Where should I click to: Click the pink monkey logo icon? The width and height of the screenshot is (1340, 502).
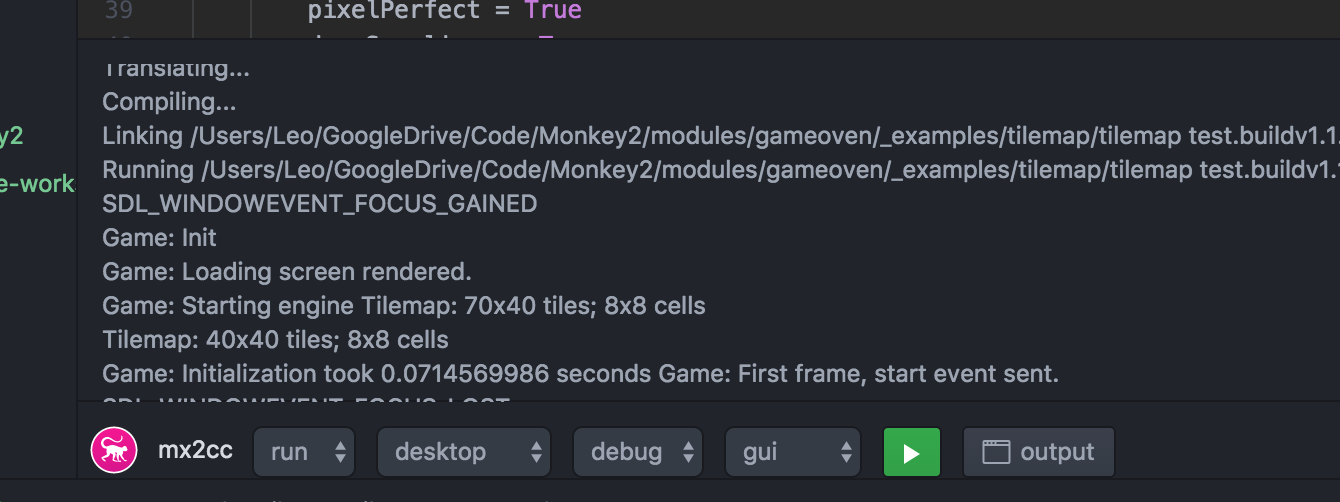pos(114,452)
